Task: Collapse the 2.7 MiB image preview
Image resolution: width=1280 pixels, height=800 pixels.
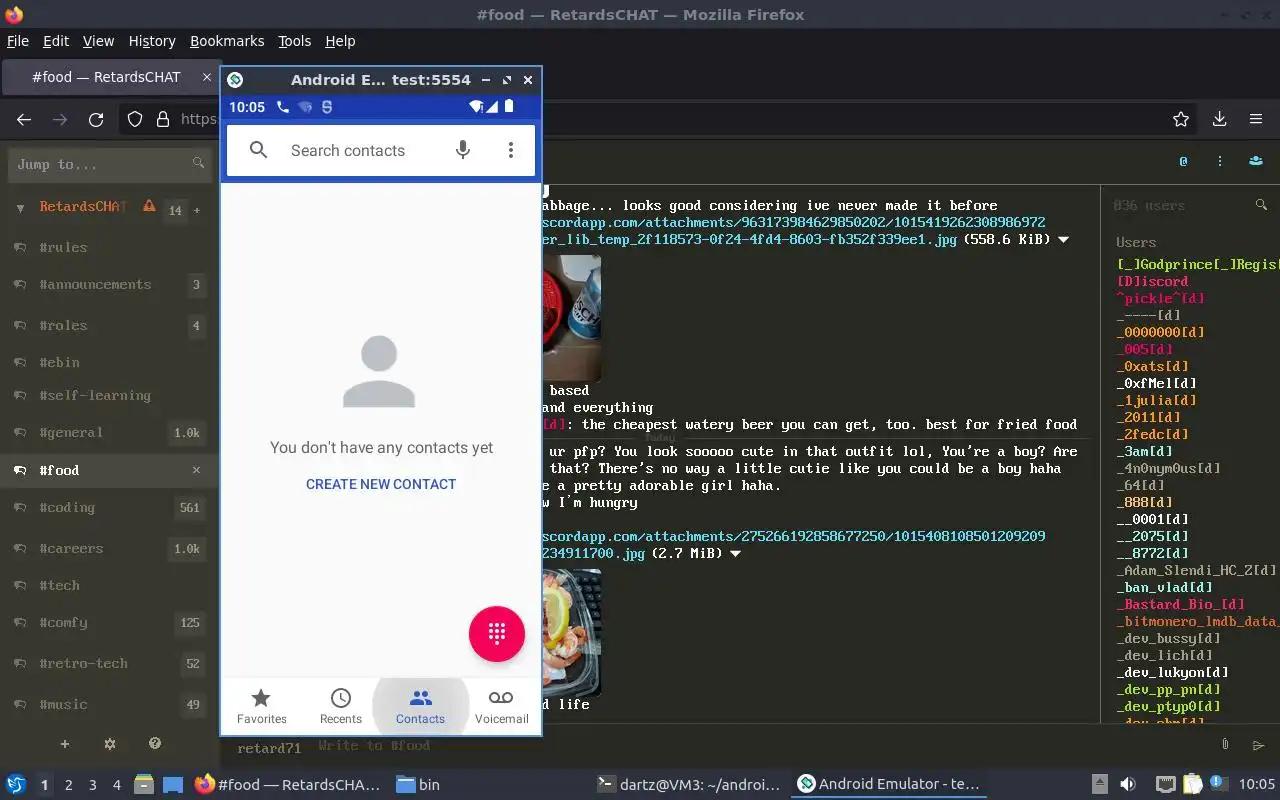Action: tap(735, 553)
